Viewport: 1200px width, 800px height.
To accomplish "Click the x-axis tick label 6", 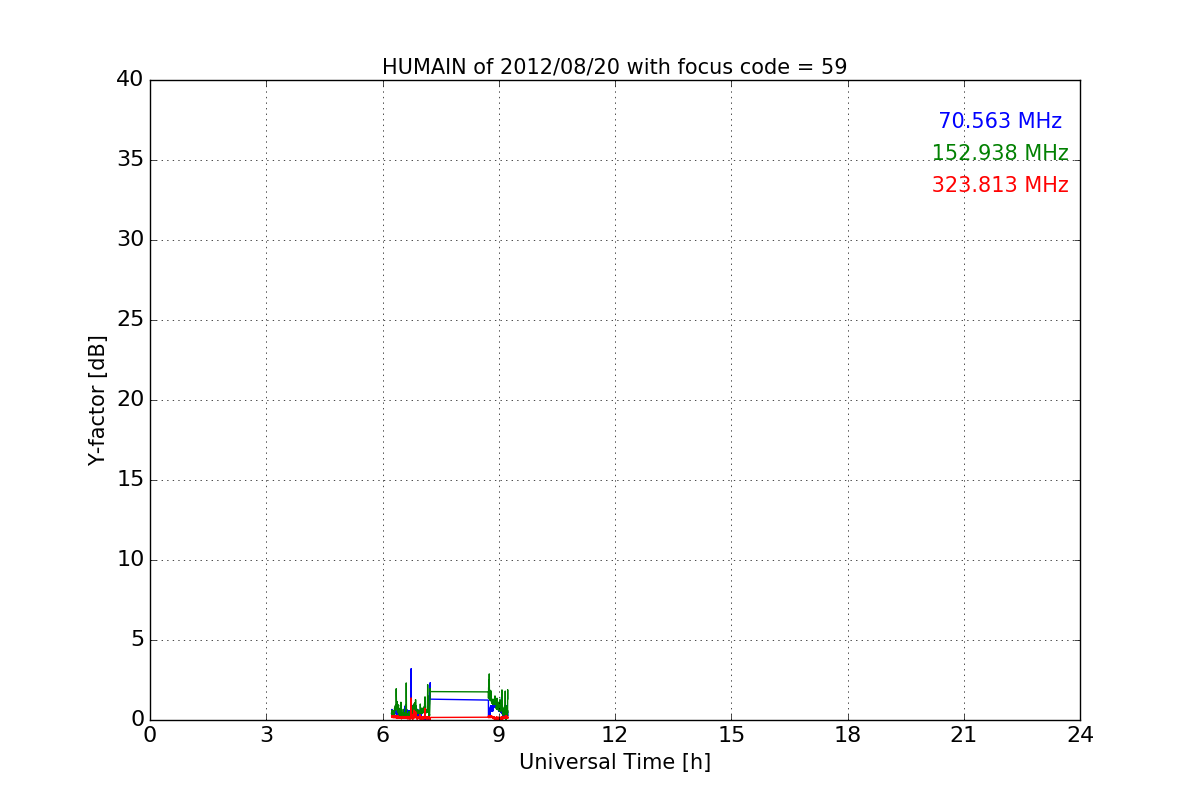I will [382, 734].
